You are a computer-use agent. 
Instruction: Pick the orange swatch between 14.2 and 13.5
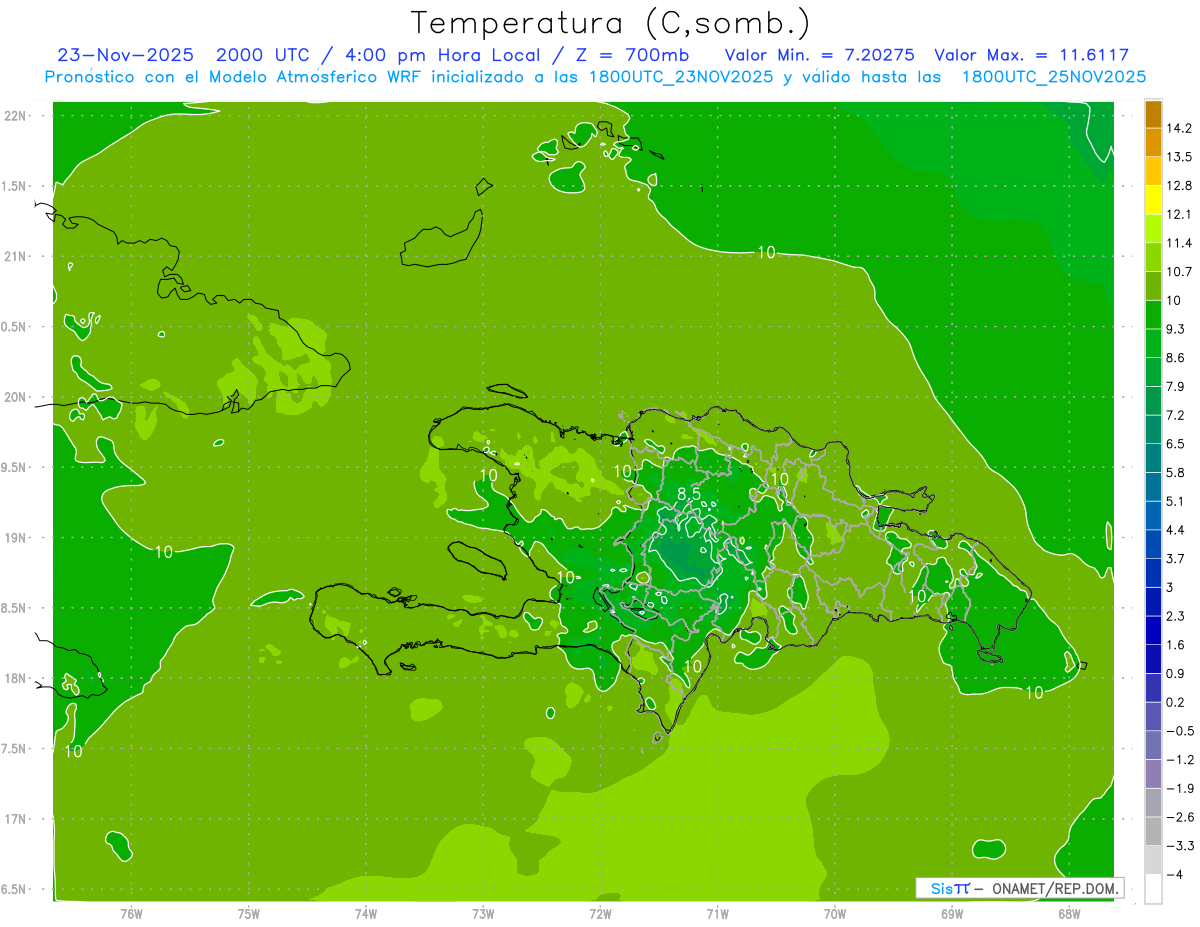[x=1153, y=143]
